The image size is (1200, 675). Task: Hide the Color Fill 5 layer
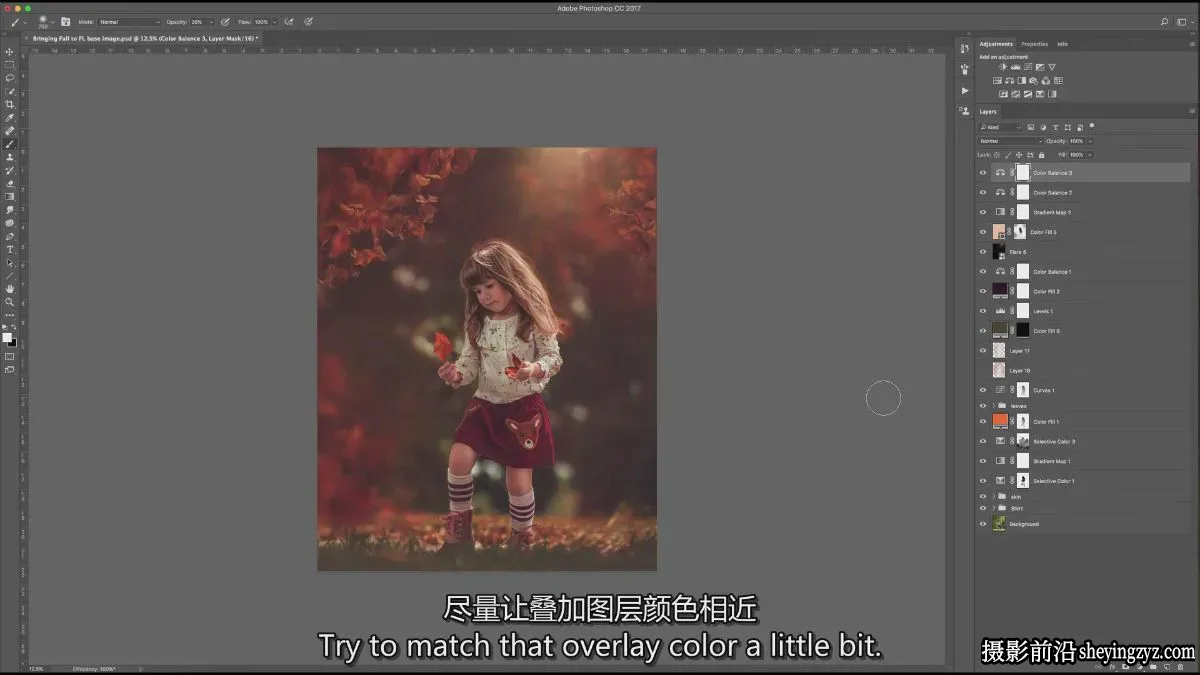[983, 232]
